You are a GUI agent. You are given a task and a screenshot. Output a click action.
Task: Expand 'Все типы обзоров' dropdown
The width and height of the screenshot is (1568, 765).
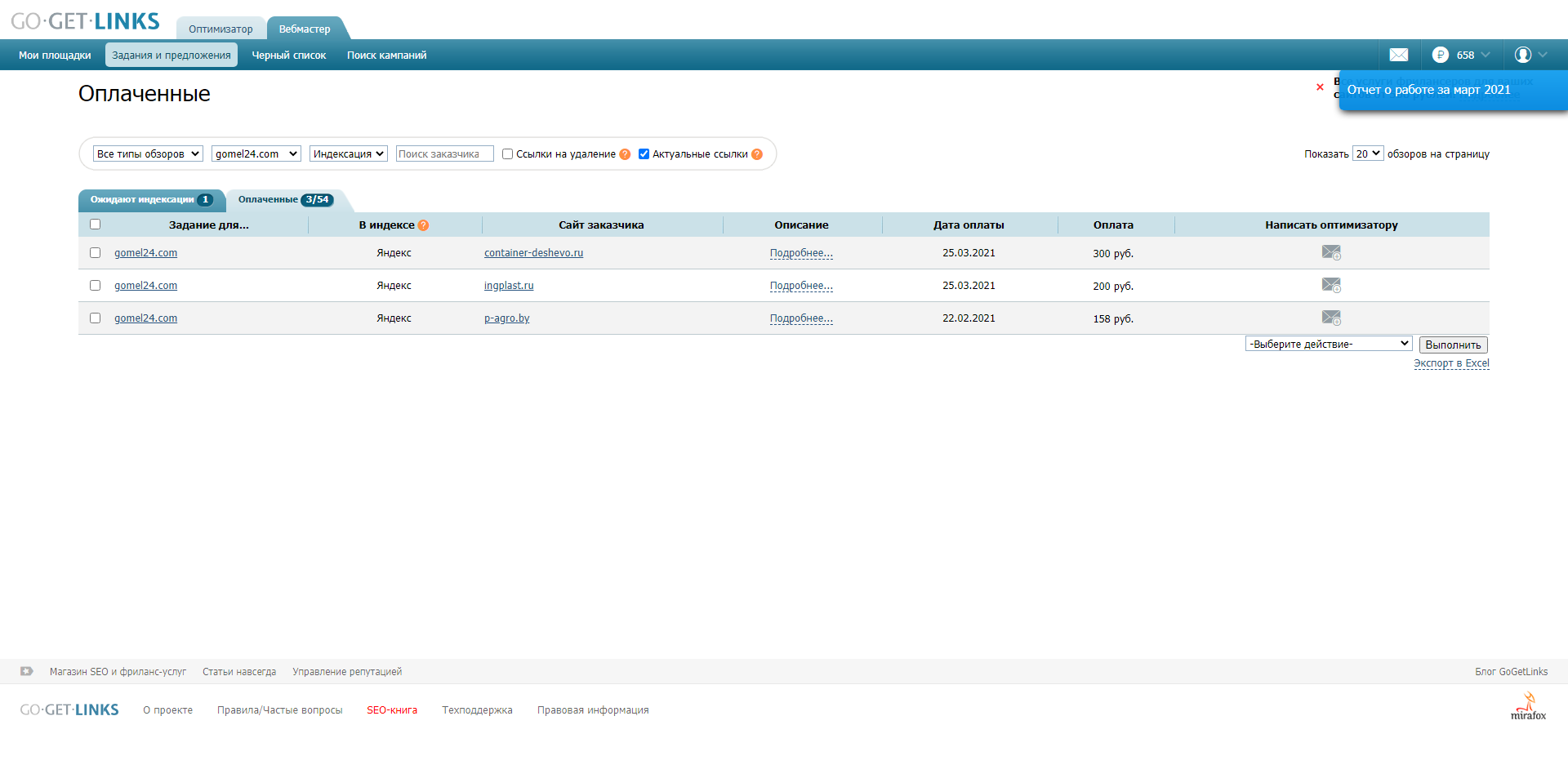pos(148,153)
